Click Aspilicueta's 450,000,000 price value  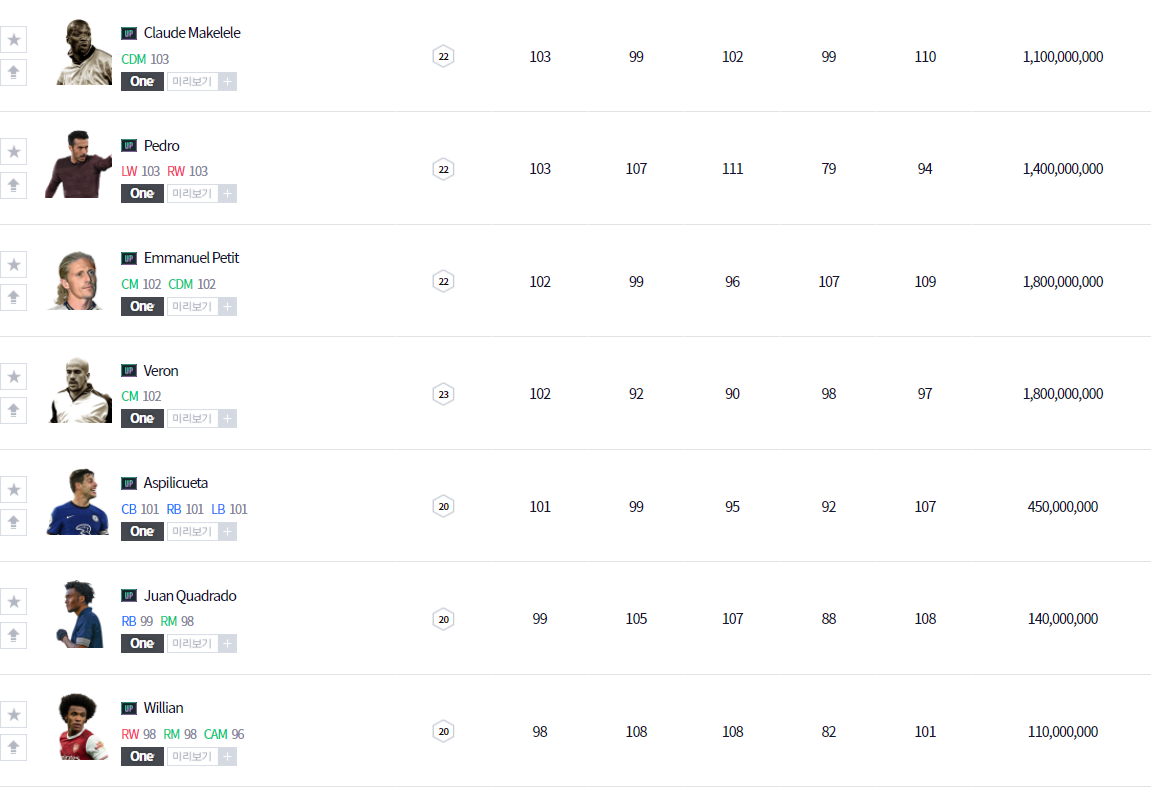[1062, 507]
